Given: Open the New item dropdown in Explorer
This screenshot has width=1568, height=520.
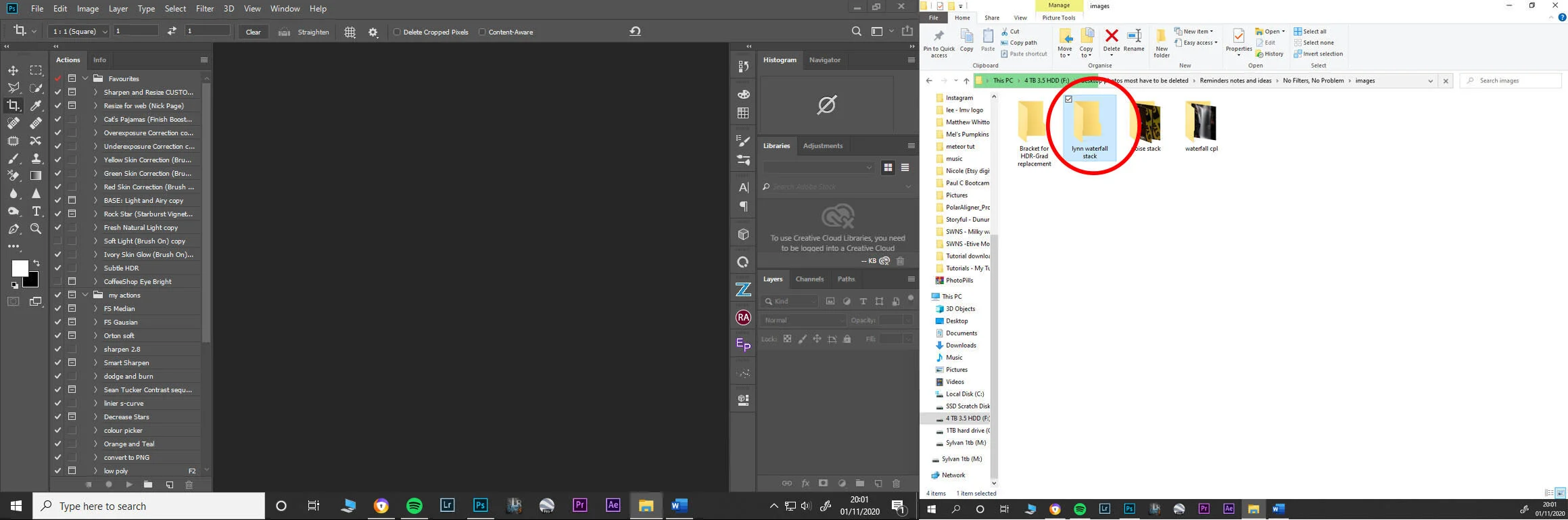Looking at the screenshot, I should pos(1194,31).
